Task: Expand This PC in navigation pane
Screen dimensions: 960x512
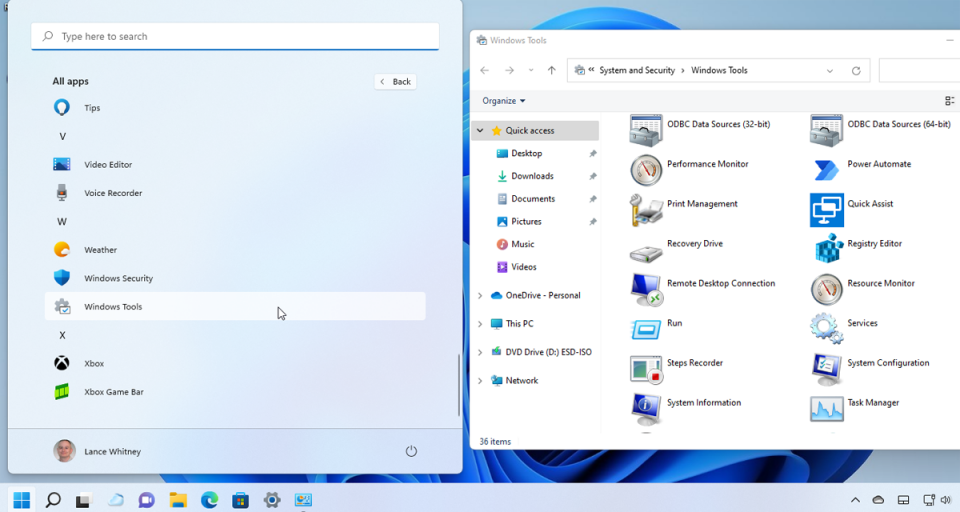Action: click(x=480, y=323)
